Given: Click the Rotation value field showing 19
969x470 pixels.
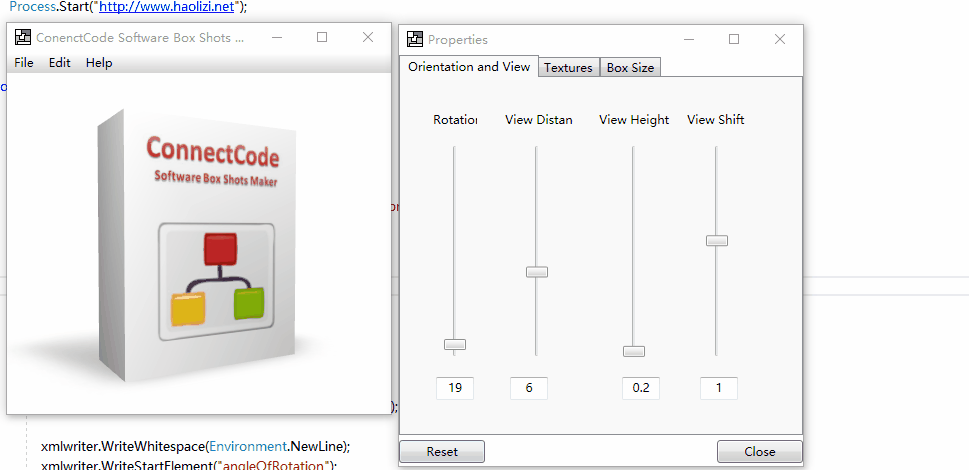Looking at the screenshot, I should tap(455, 388).
